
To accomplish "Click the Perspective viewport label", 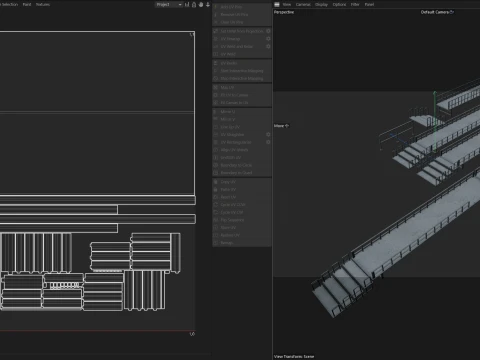I will click(284, 12).
